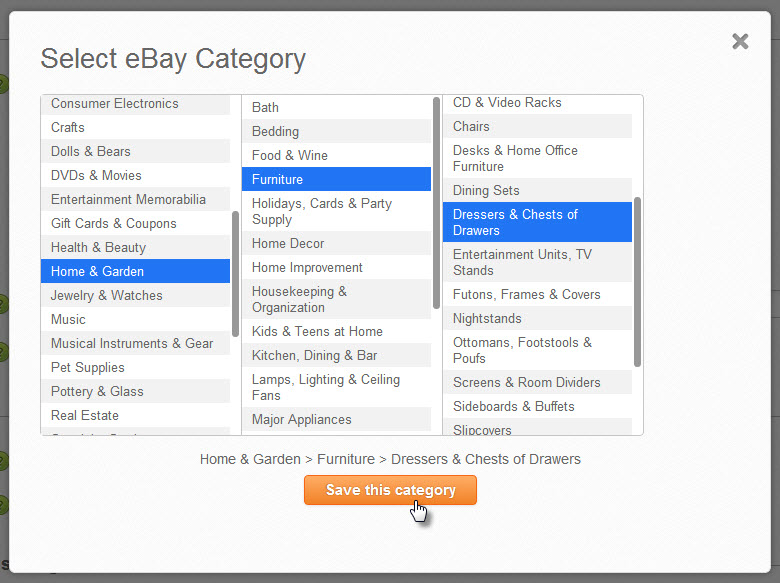Choose Sideboards & Buffets option
The width and height of the screenshot is (780, 583).
[514, 407]
